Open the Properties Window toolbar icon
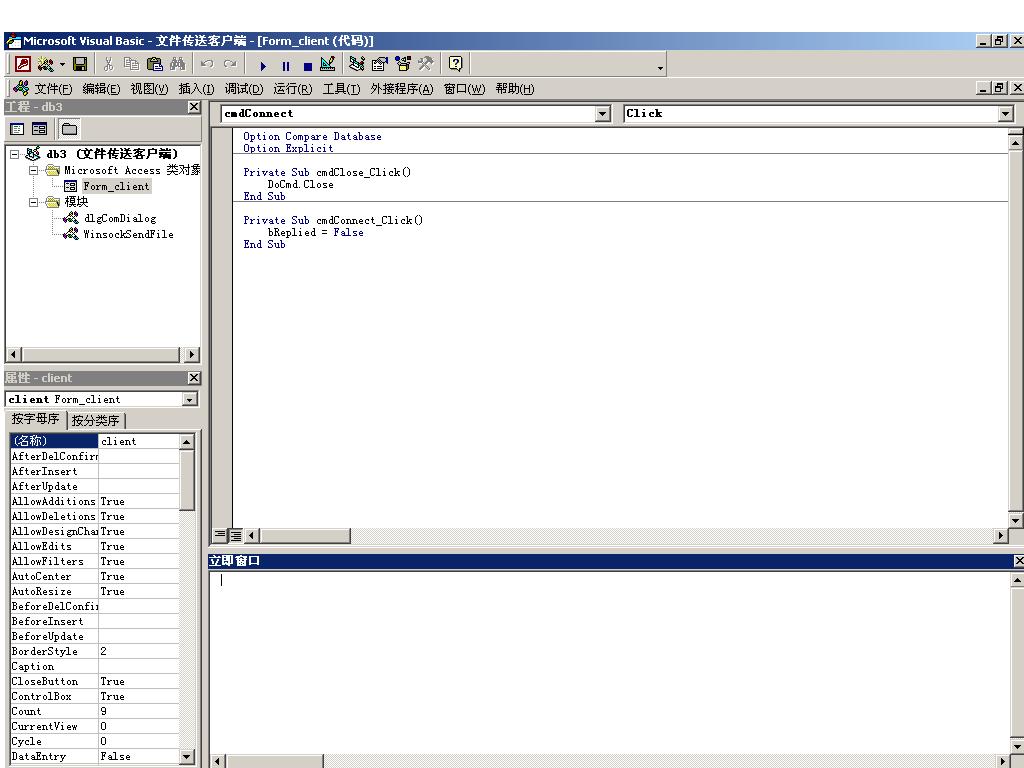Viewport: 1024px width, 768px height. pyautogui.click(x=379, y=64)
